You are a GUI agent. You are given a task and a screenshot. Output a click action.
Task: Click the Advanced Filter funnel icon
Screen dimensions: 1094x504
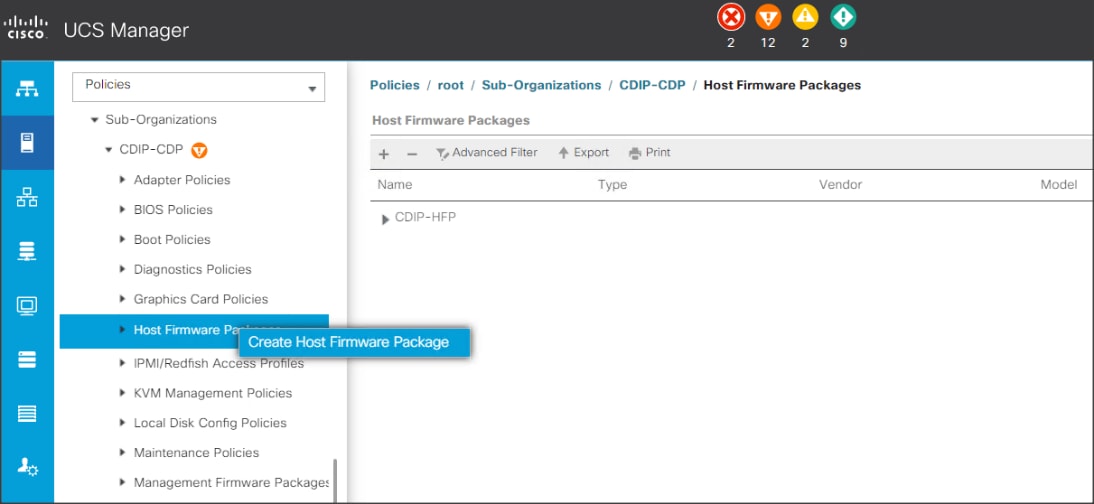442,154
